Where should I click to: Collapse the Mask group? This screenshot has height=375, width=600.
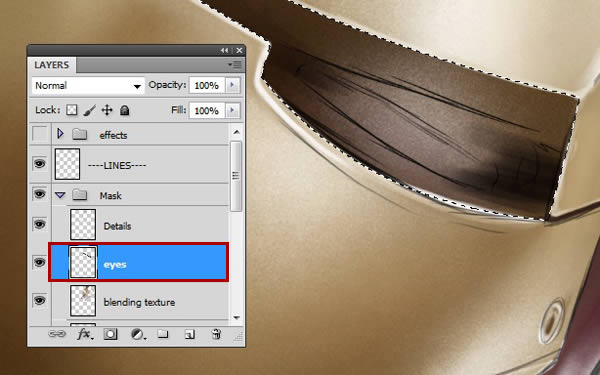point(60,195)
